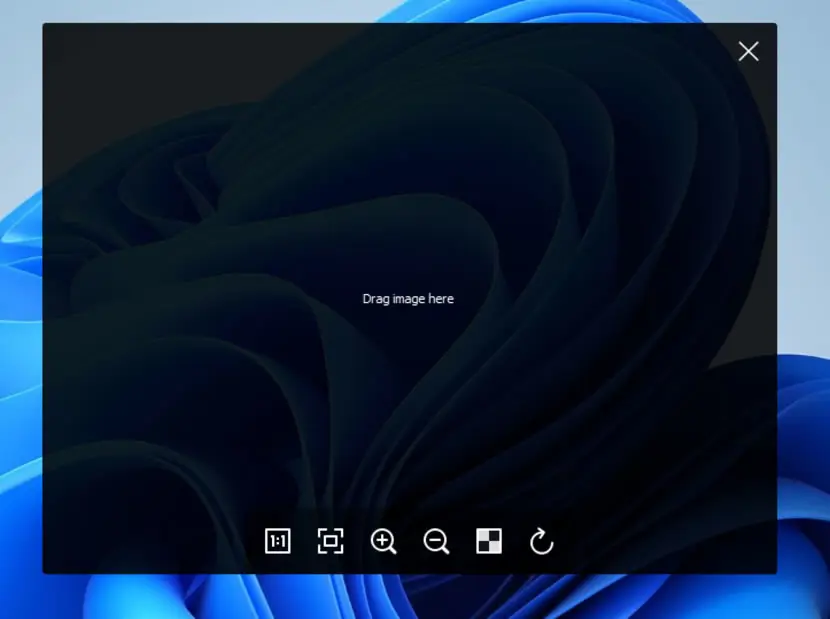Click the boxed 1:1 toolbar button

(x=277, y=541)
